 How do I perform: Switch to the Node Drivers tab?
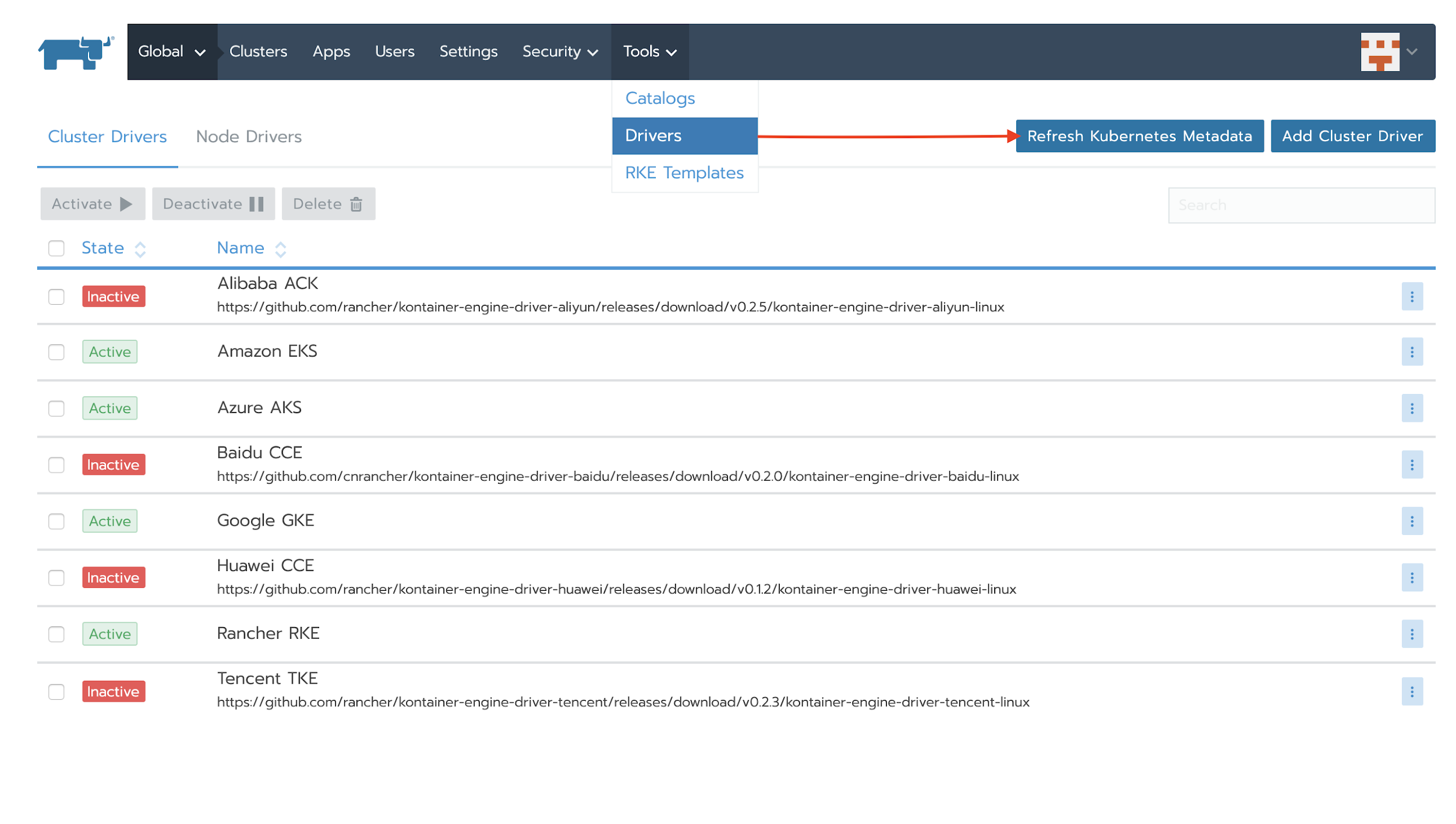point(249,137)
